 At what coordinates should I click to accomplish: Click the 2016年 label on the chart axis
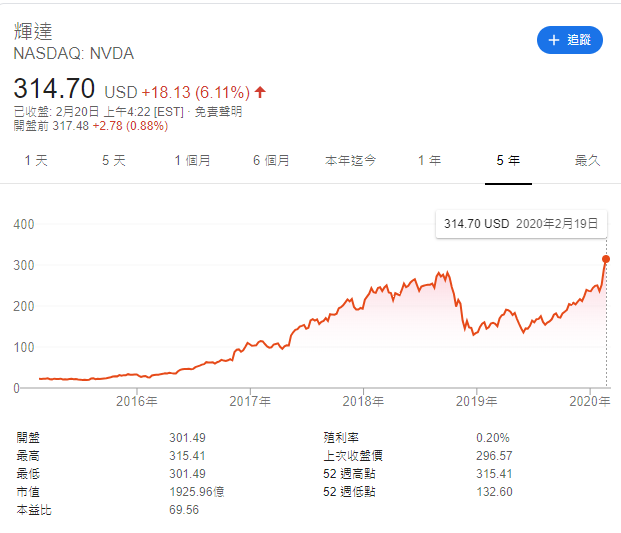click(x=136, y=402)
